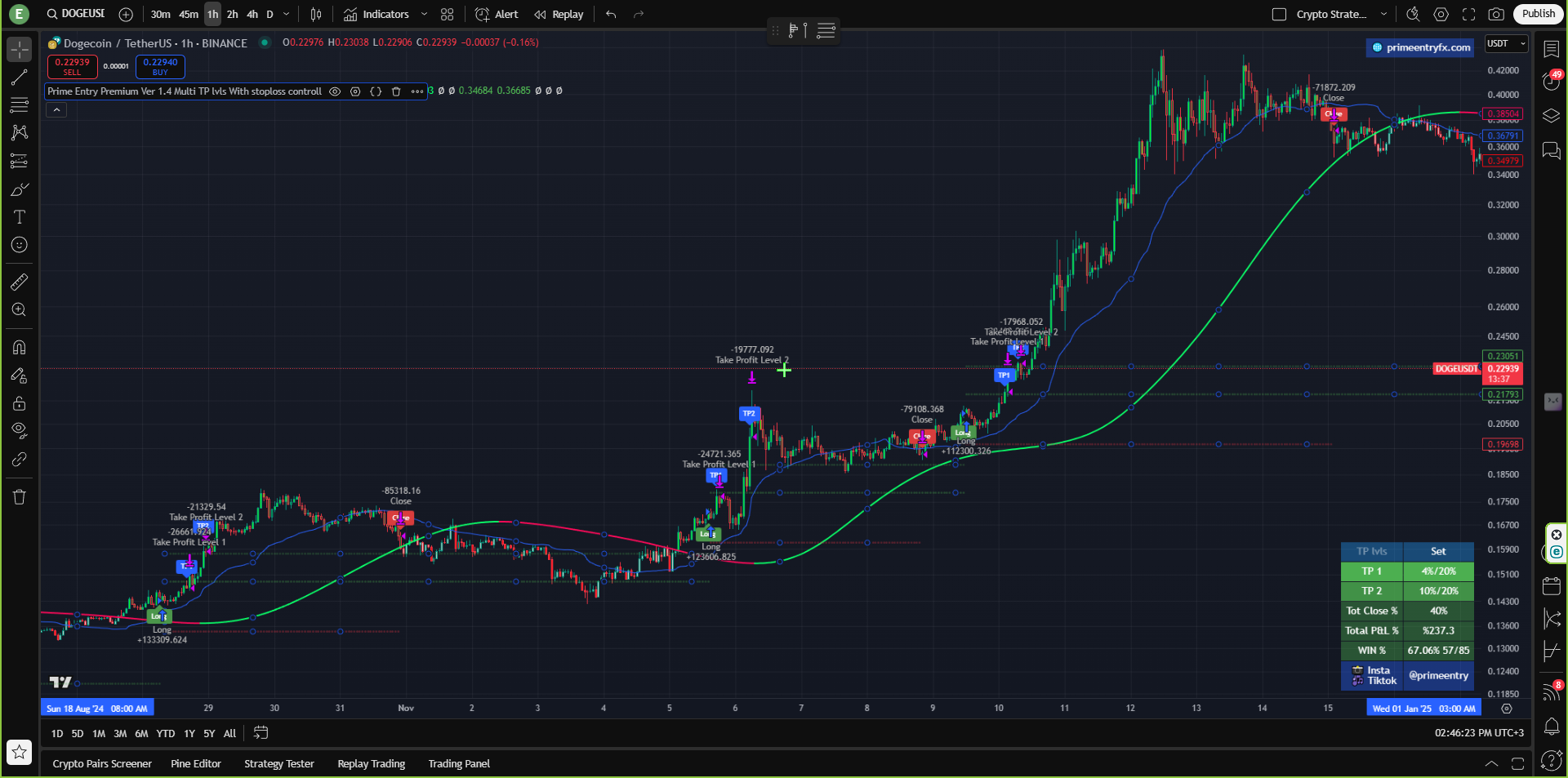Click the SELL button at 0.22939
1568x778 pixels.
[x=73, y=66]
